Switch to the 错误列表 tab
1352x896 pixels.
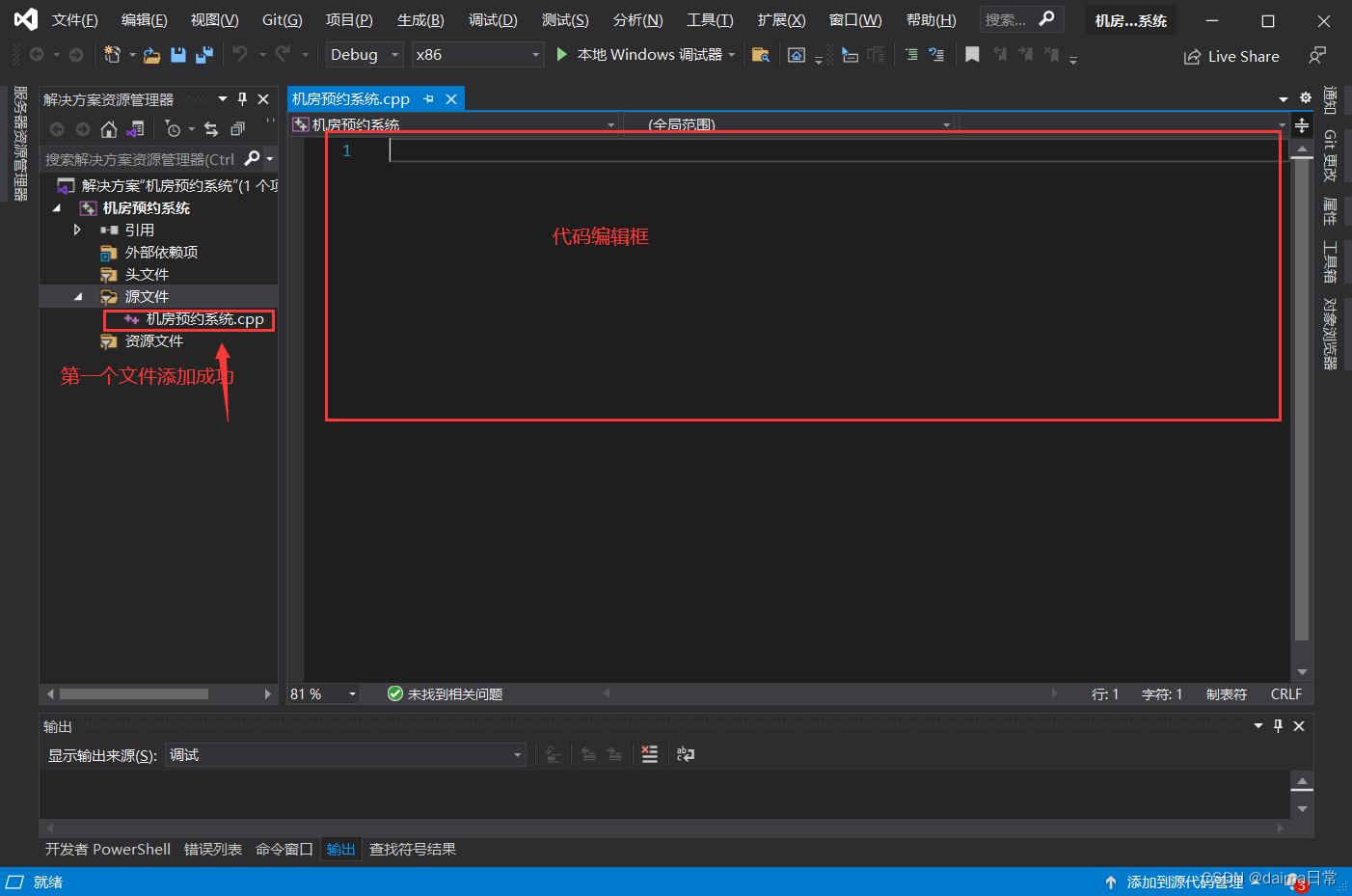[x=213, y=850]
